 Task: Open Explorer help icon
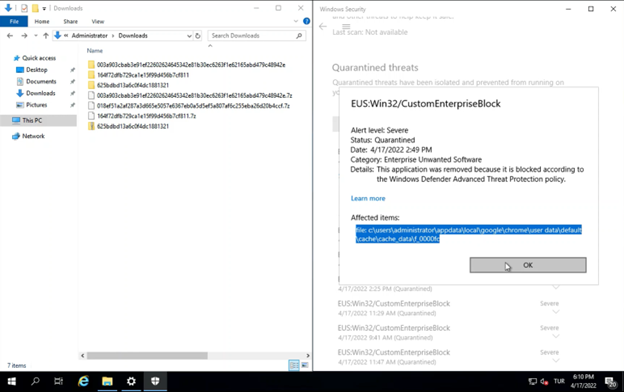point(306,21)
